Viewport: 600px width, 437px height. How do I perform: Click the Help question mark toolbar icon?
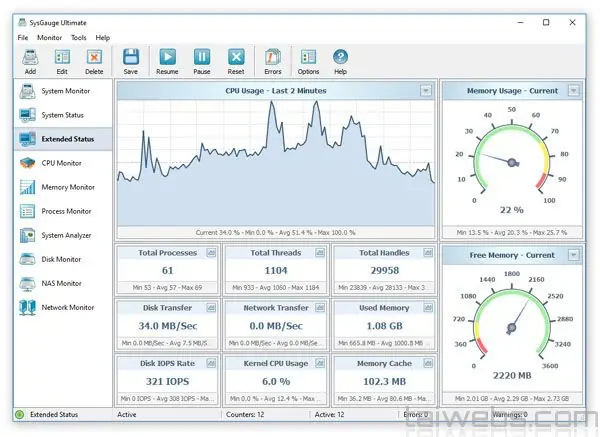(x=340, y=61)
